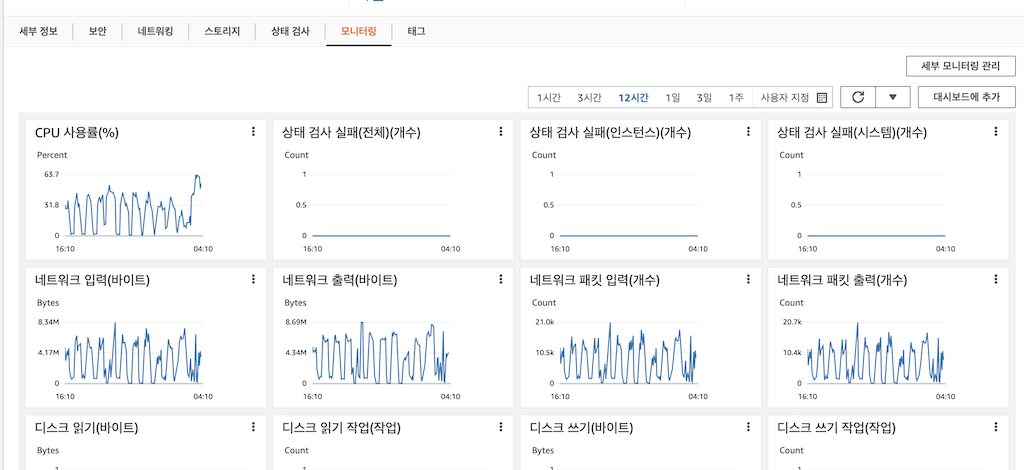Open menu for 디스크 읽기(바이트) widget

(x=253, y=427)
